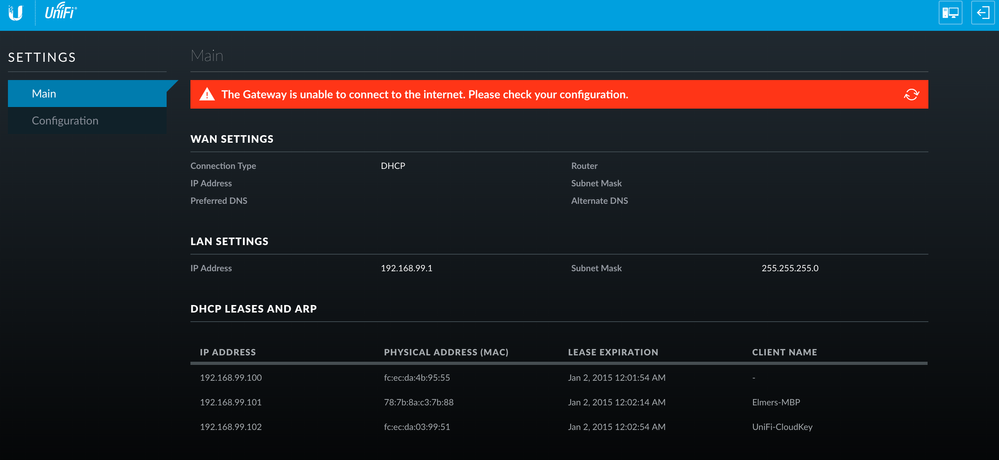
Task: Click the IP ADDRESS column header
Action: point(227,352)
